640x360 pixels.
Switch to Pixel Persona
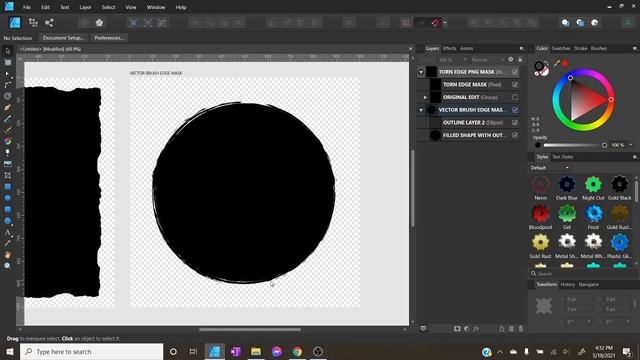[x=33, y=22]
